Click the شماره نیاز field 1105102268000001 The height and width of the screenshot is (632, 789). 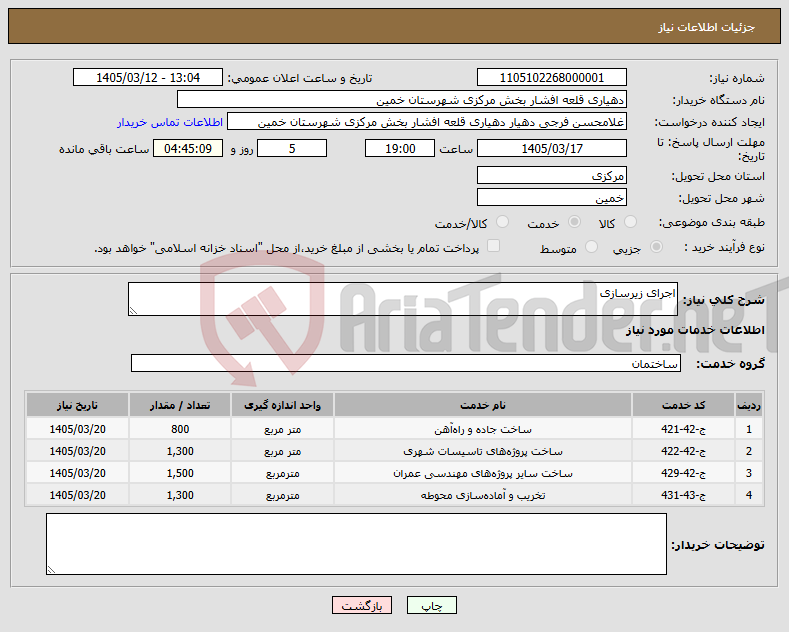click(551, 77)
